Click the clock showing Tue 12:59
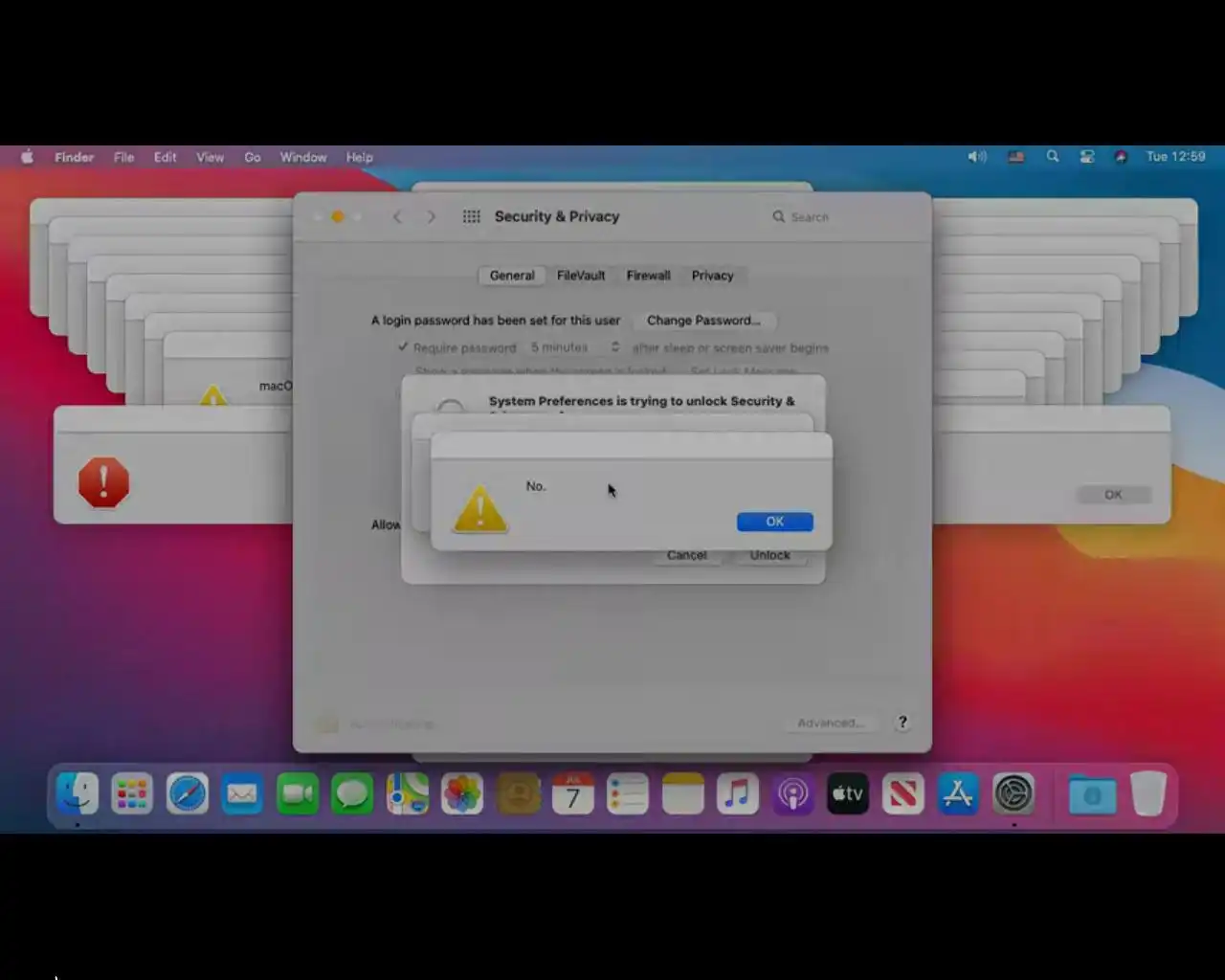 1175,157
